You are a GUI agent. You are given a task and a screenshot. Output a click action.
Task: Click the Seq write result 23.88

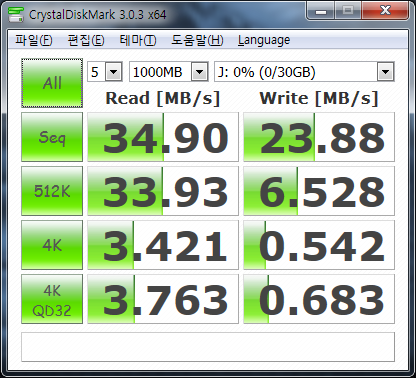319,137
